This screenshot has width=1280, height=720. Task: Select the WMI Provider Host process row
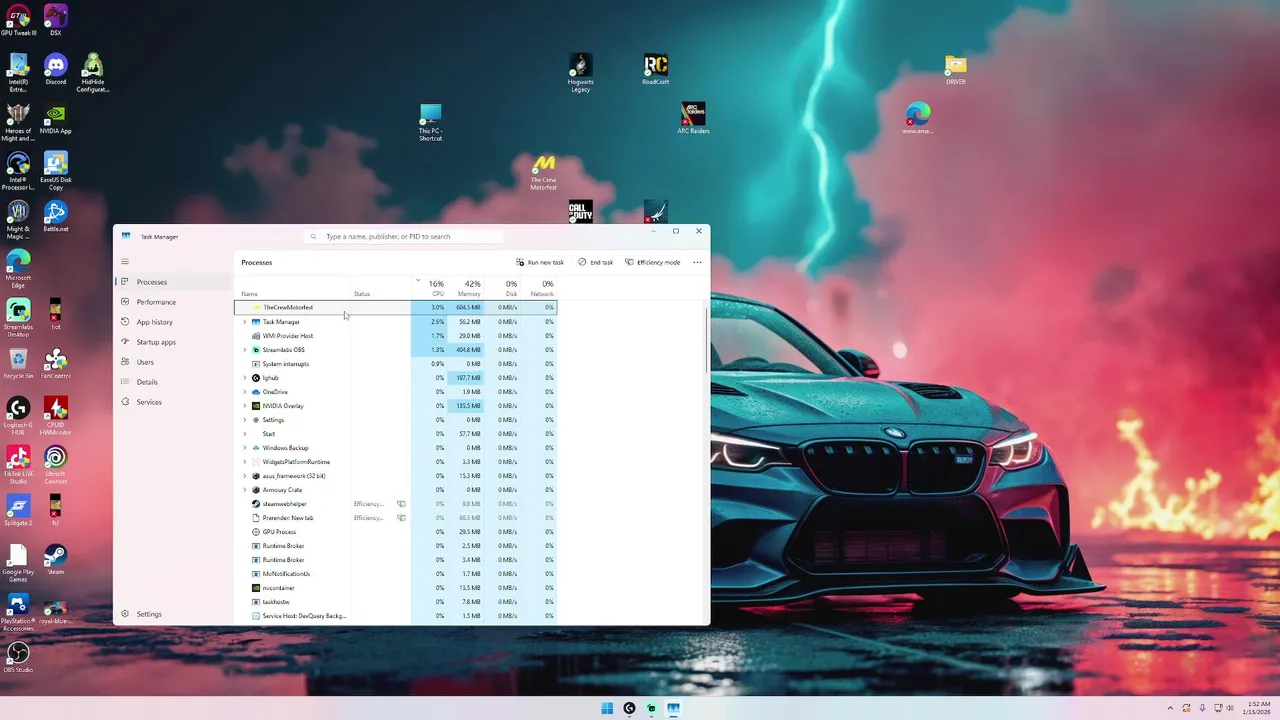tap(396, 336)
